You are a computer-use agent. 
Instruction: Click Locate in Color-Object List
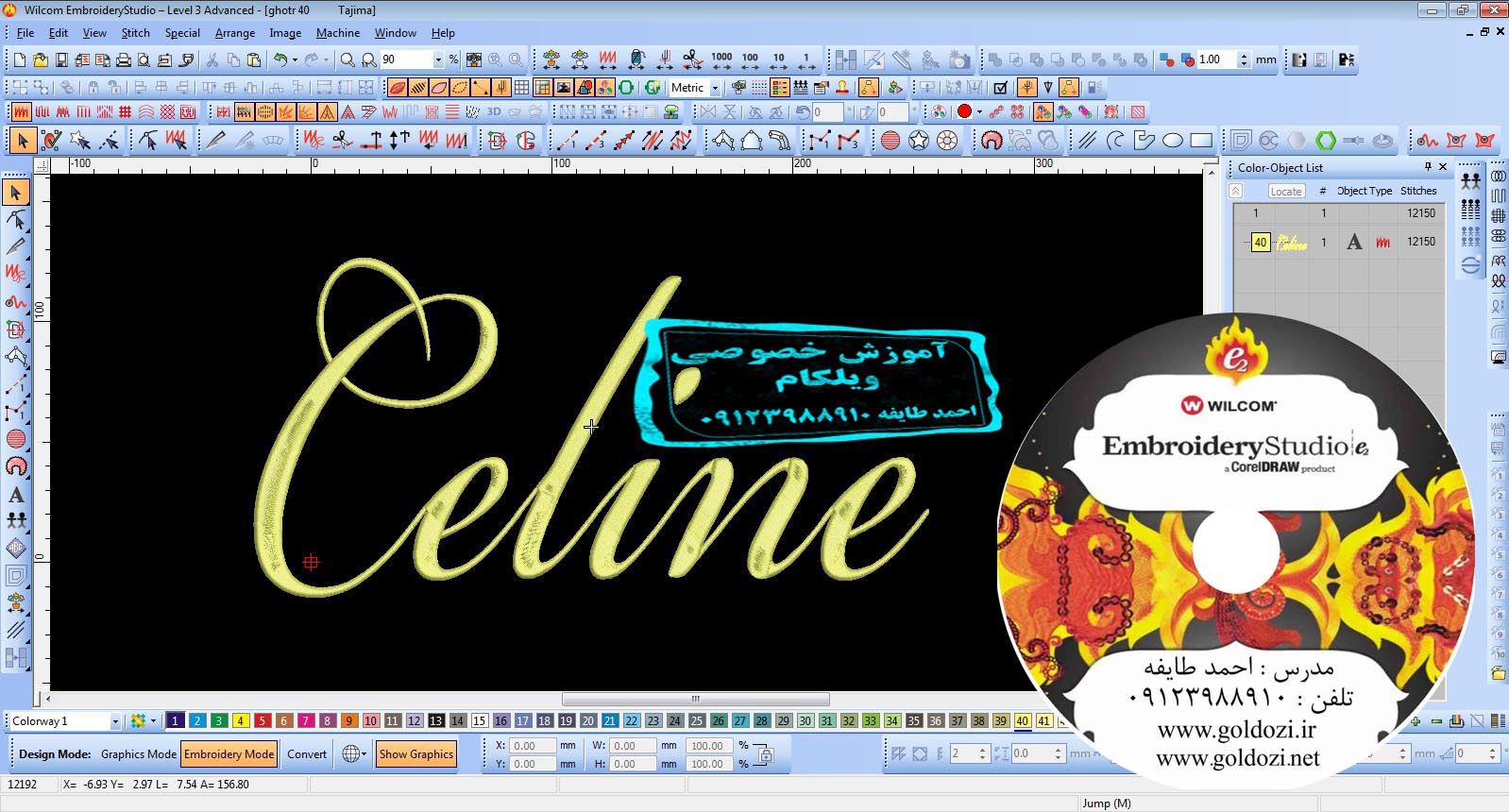[1286, 191]
